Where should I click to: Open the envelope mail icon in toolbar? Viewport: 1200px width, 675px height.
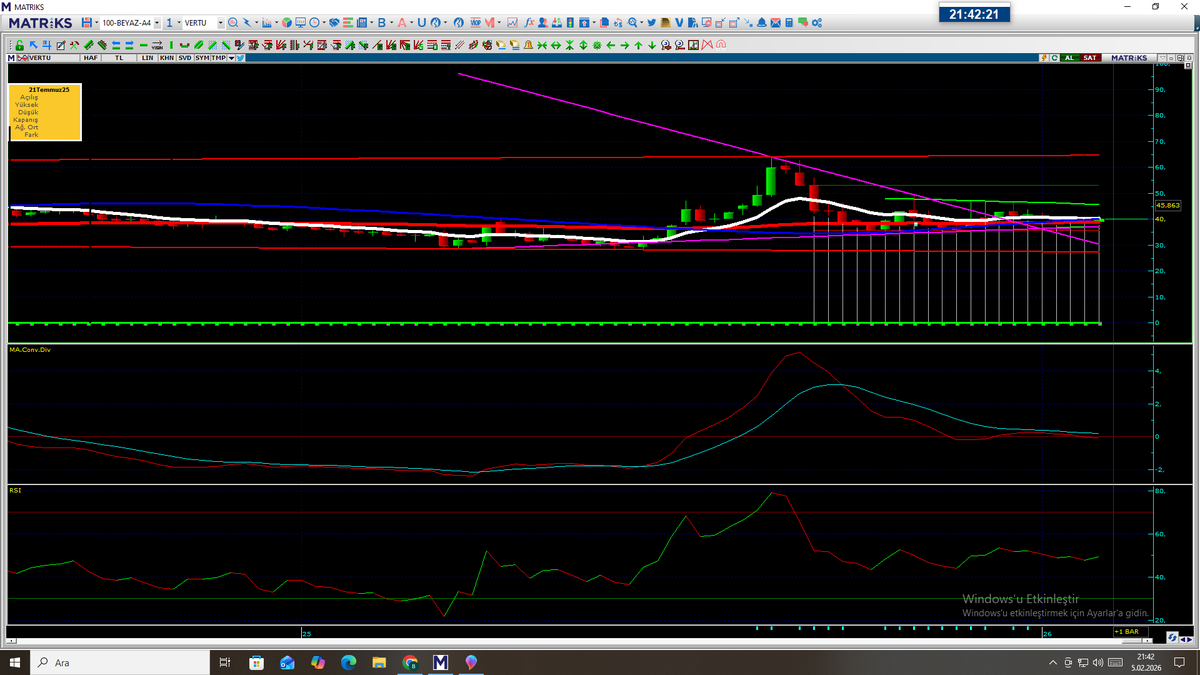pos(775,22)
